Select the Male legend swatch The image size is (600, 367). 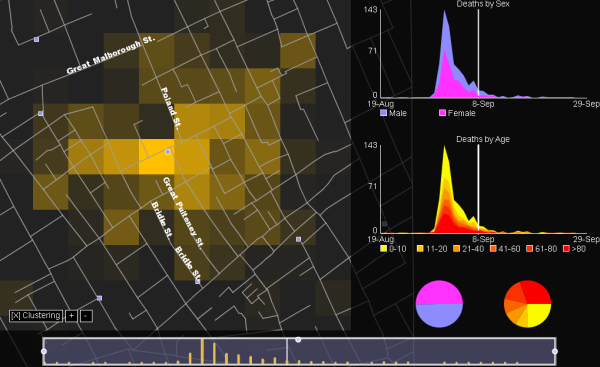click(384, 113)
